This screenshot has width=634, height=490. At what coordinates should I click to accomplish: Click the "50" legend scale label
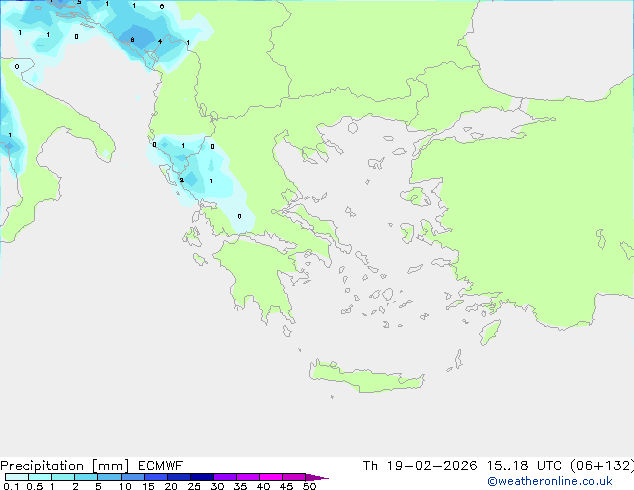[309, 486]
